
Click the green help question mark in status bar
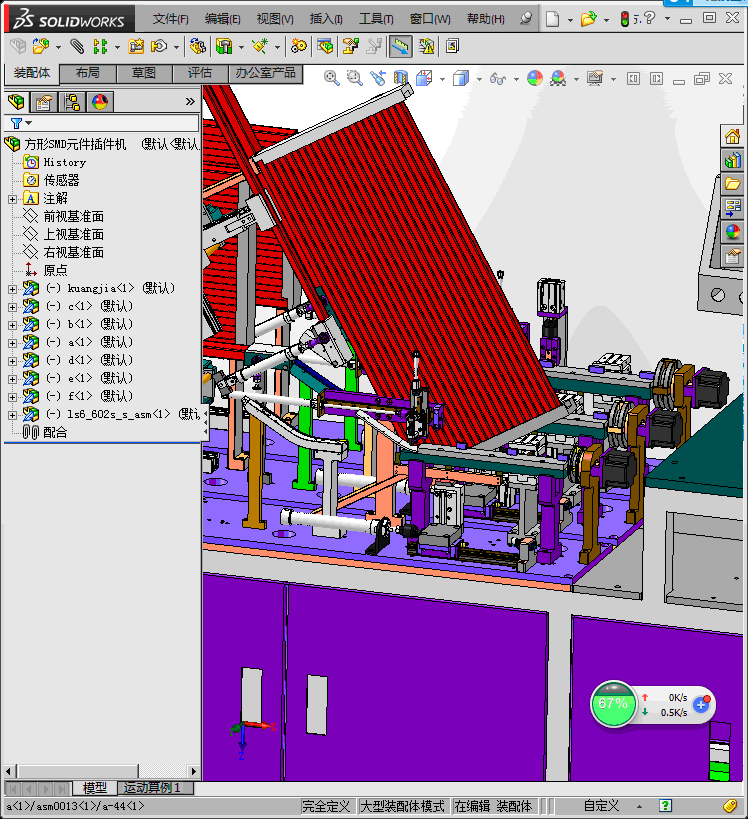tap(665, 806)
